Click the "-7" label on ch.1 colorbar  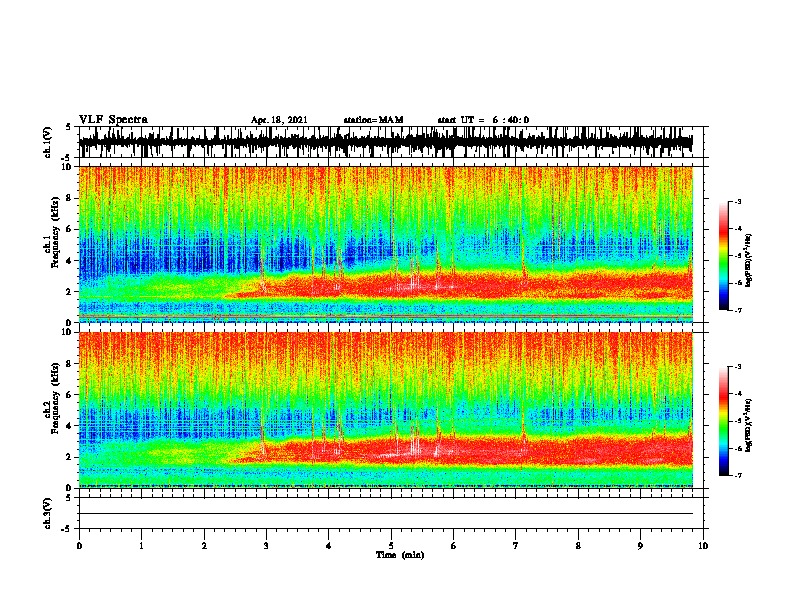tap(738, 310)
